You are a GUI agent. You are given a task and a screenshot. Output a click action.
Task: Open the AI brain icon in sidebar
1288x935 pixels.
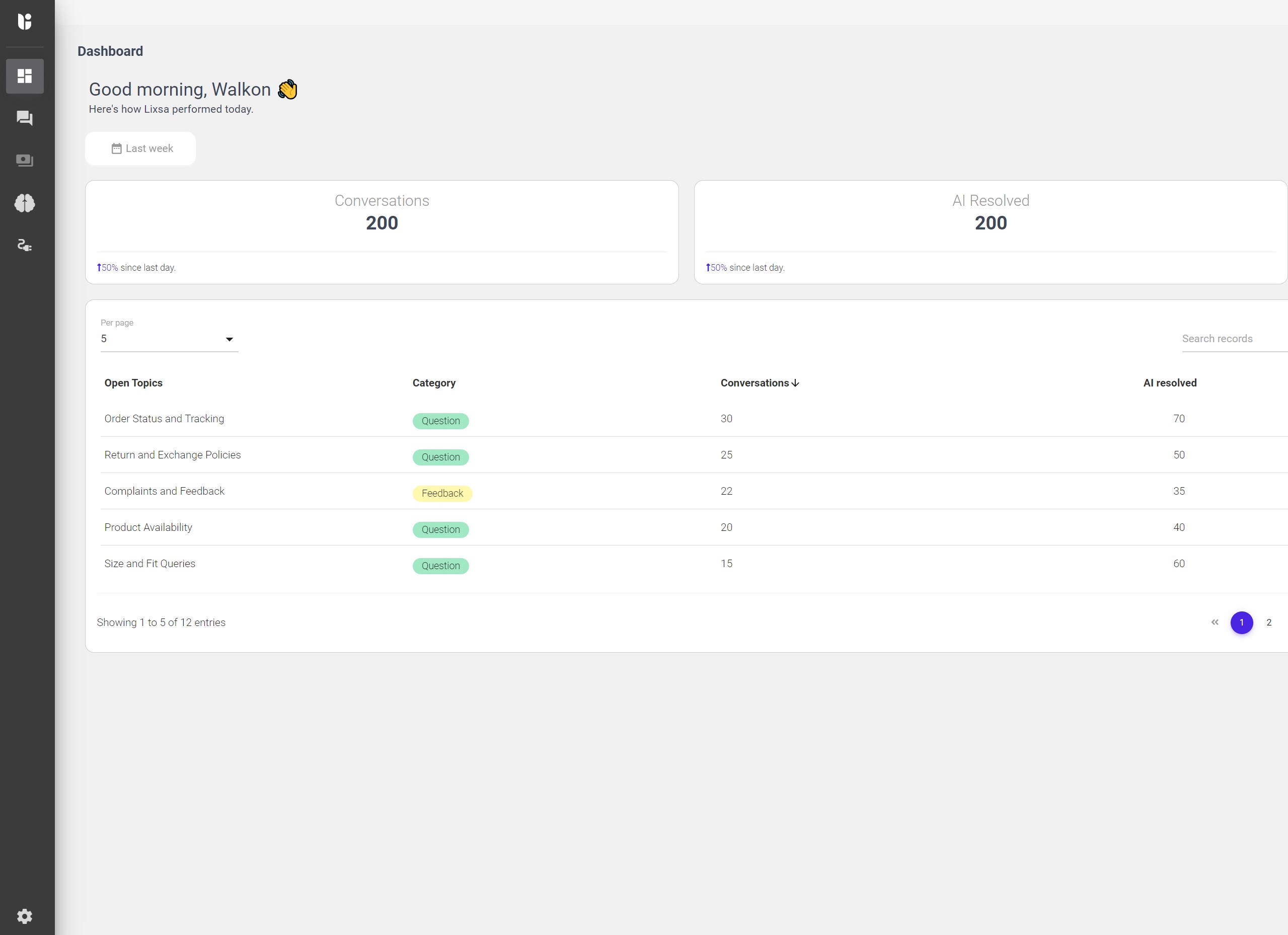[x=25, y=203]
